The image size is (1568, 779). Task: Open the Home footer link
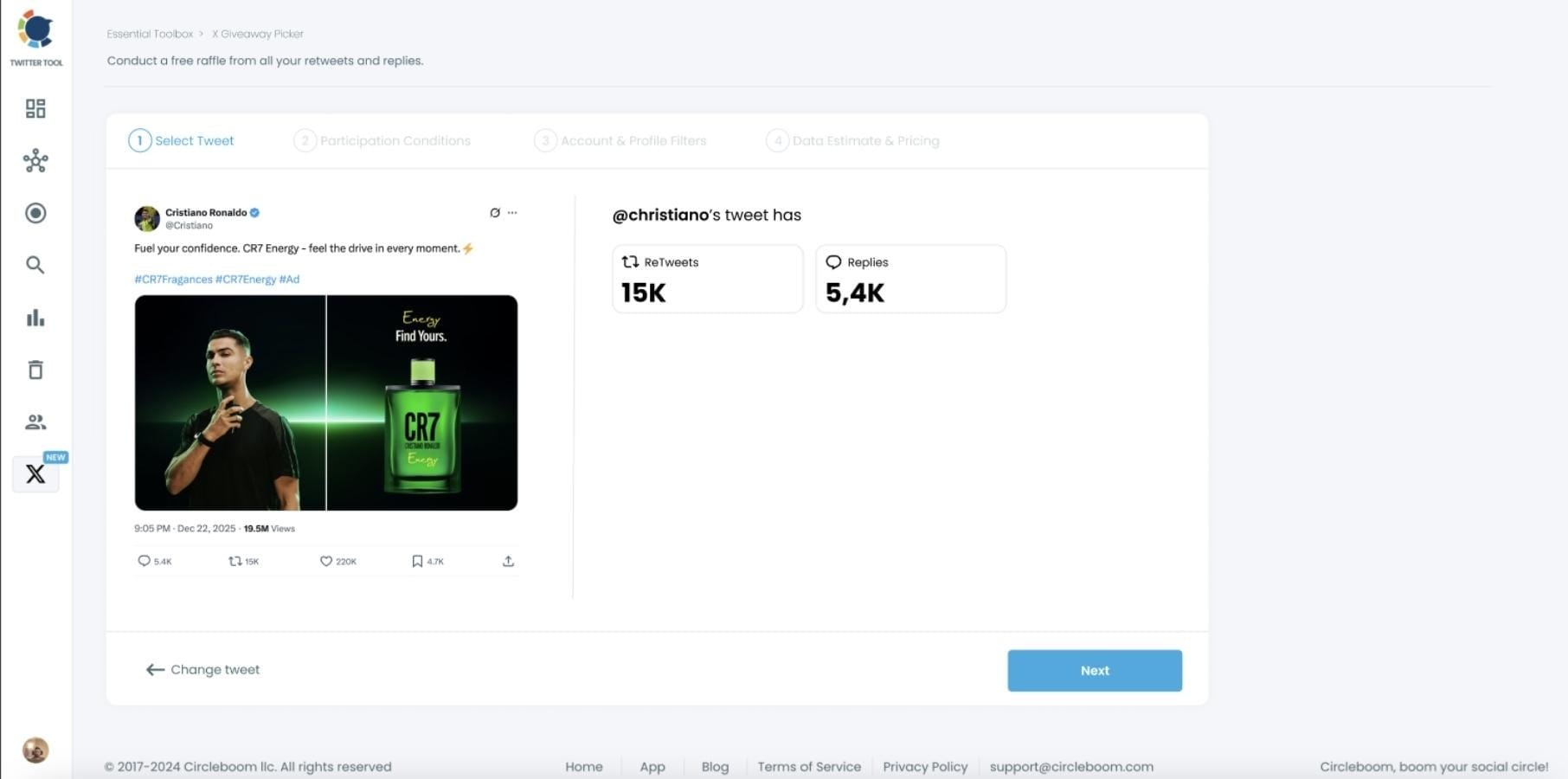(x=584, y=767)
